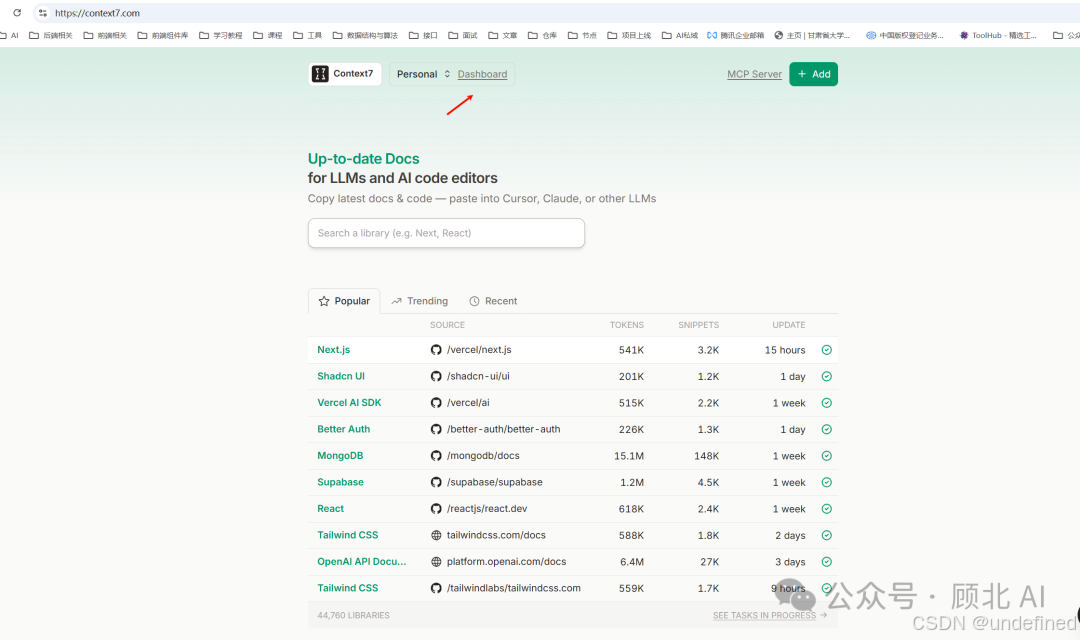Screen dimensions: 1080x640
Task: Open the React library link
Action: point(331,508)
